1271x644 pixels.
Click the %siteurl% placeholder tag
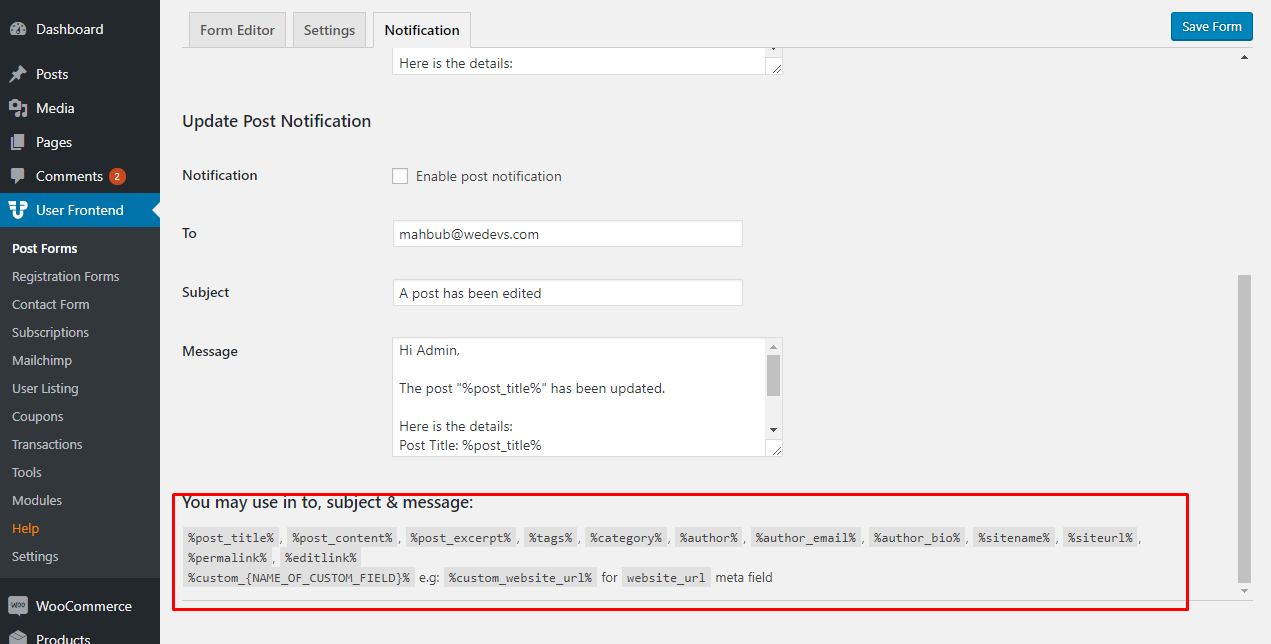1100,538
